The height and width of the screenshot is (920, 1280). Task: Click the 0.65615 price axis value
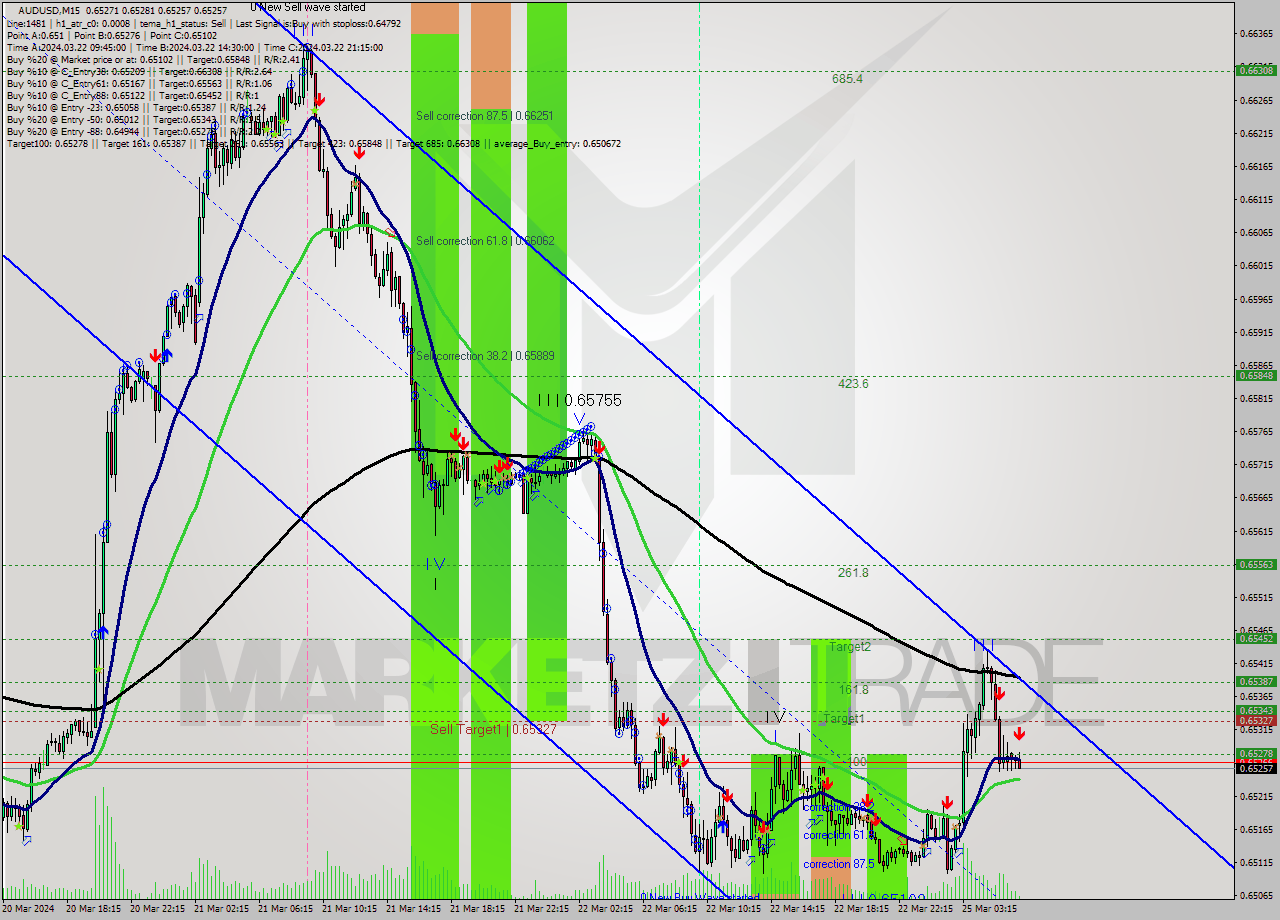(1256, 531)
